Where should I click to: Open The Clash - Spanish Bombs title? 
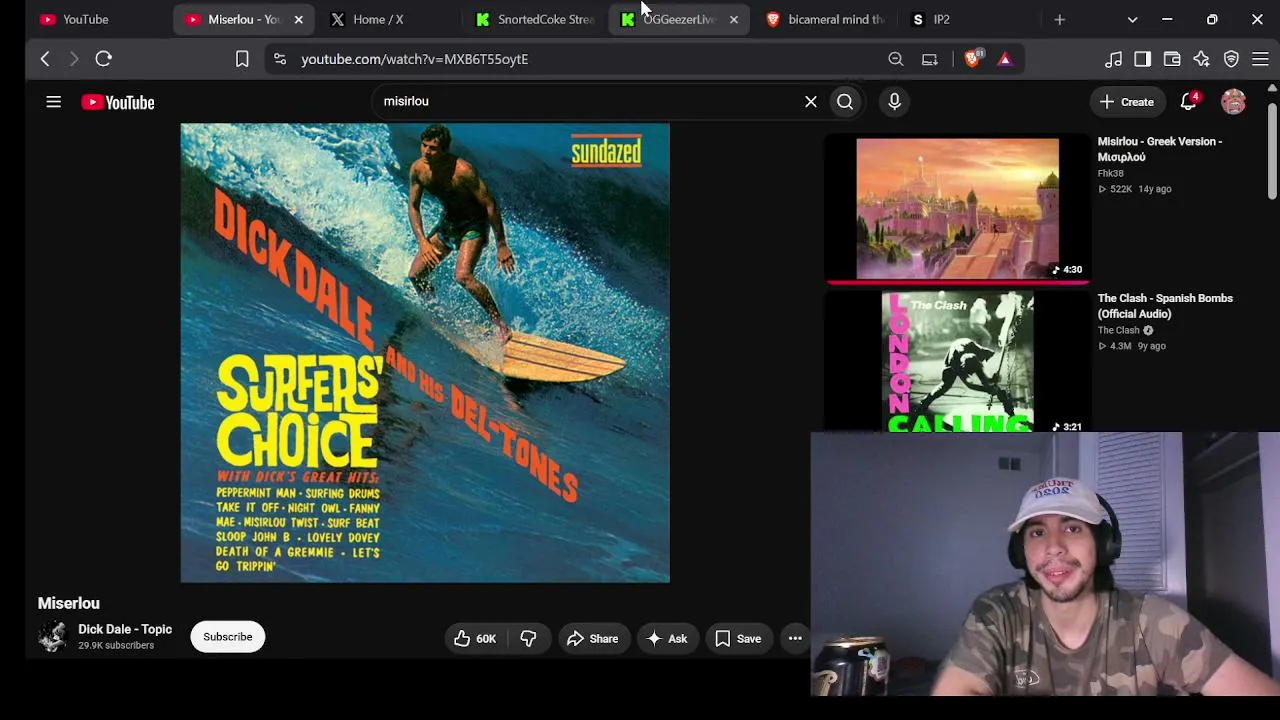[x=1165, y=306]
